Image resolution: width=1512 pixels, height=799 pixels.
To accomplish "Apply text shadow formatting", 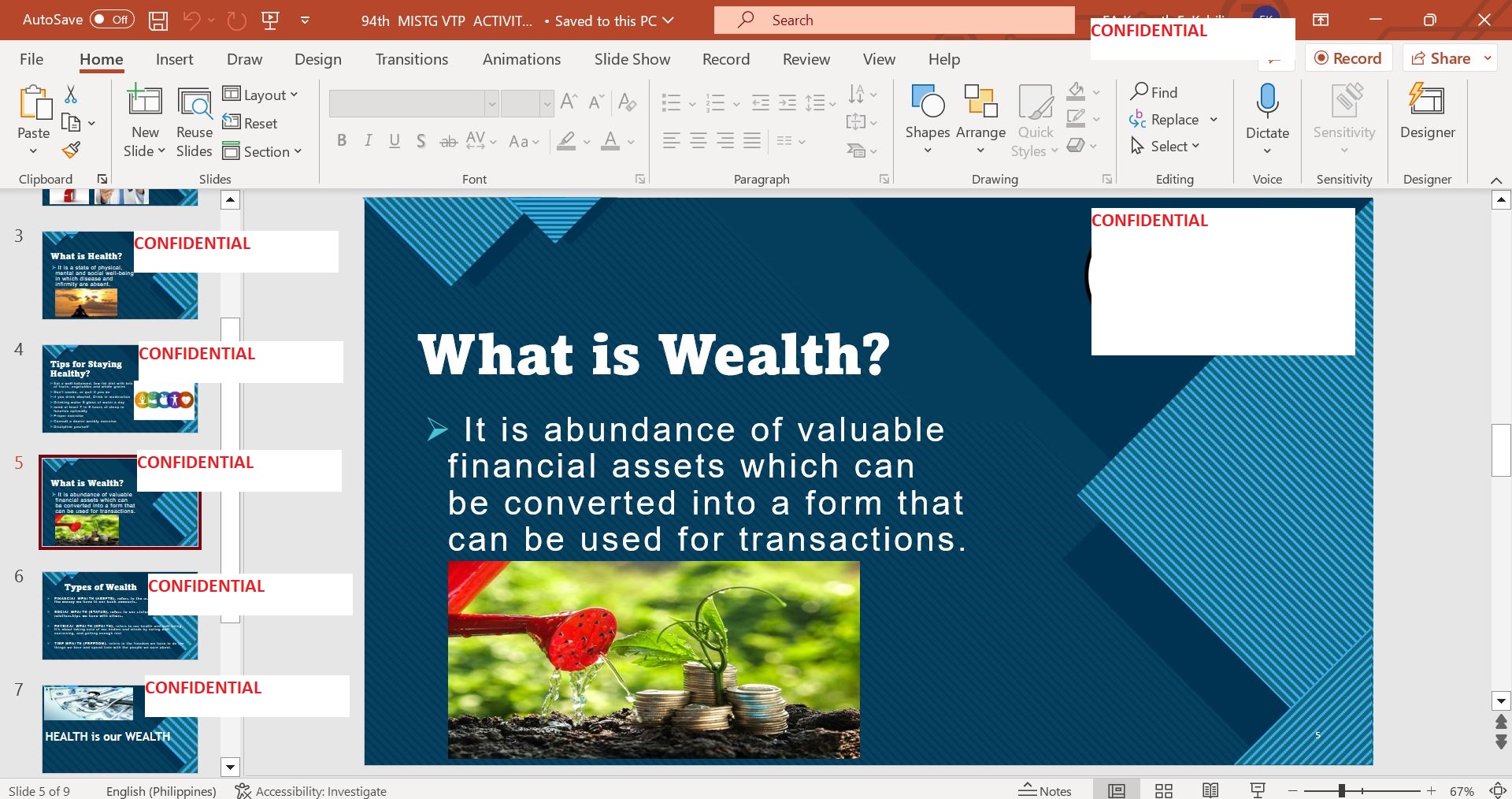I will click(421, 141).
